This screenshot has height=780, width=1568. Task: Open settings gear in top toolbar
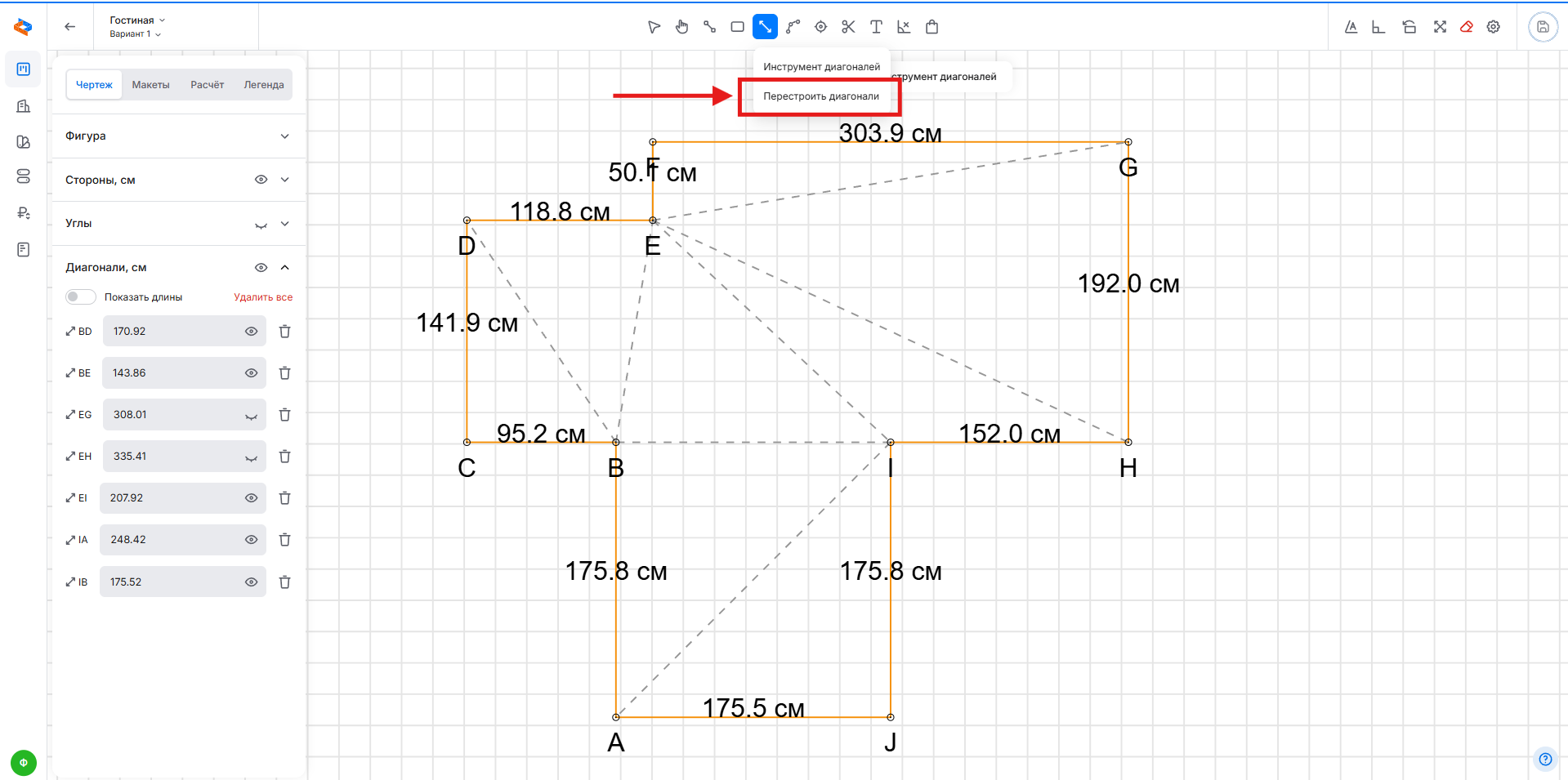tap(1494, 27)
